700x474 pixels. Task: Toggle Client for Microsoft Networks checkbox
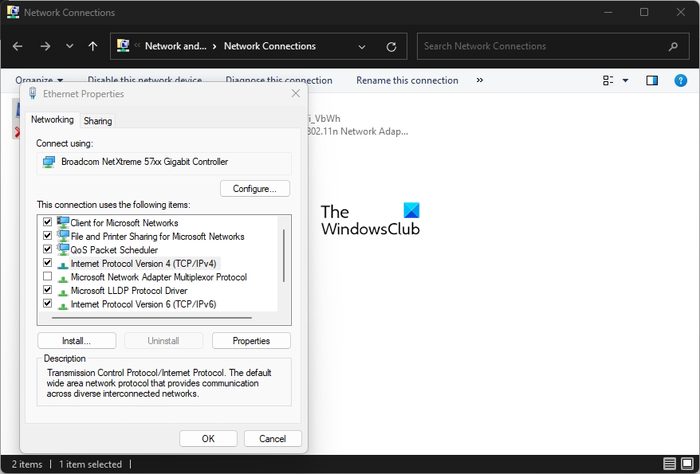47,222
